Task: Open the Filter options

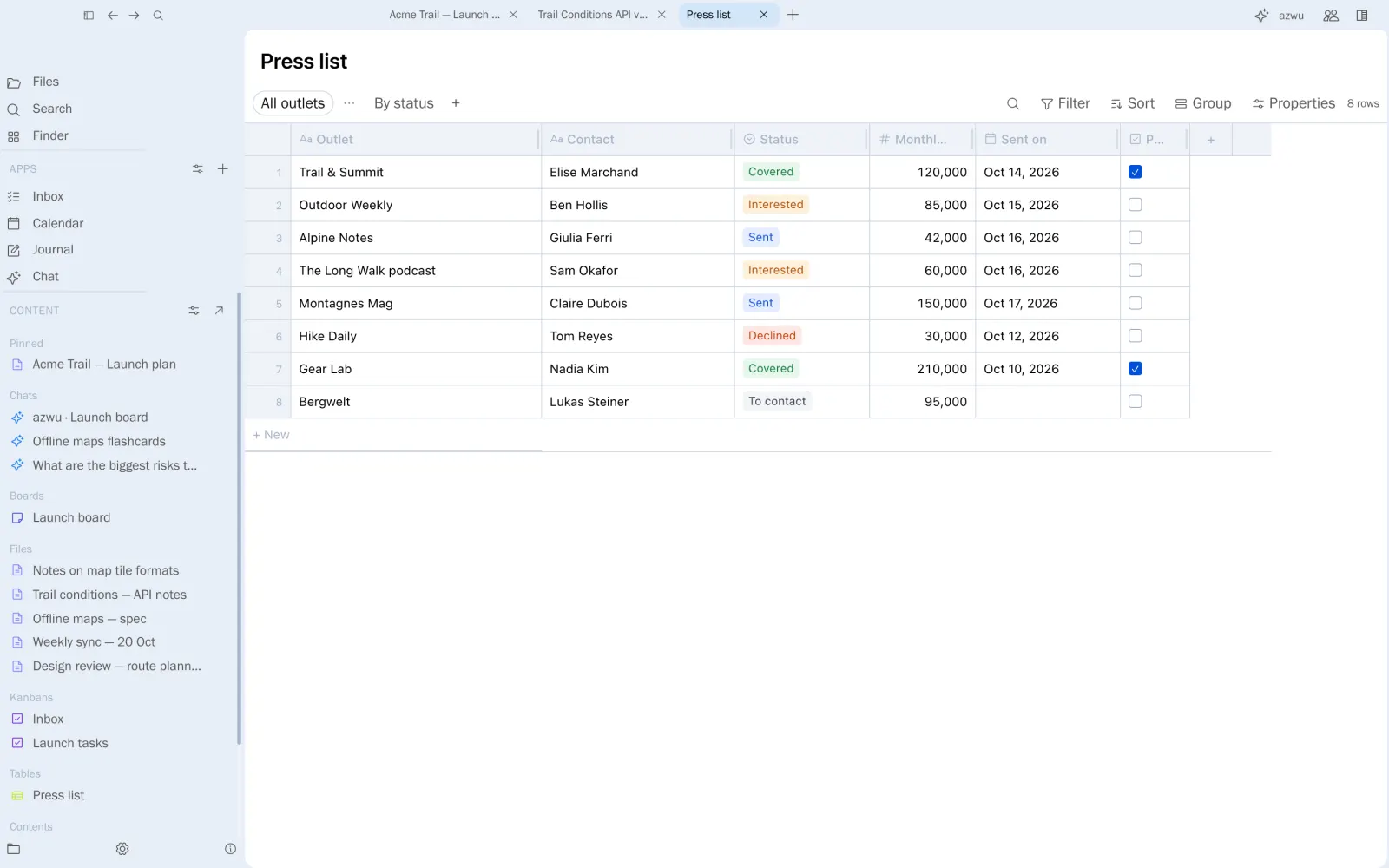Action: (x=1065, y=103)
